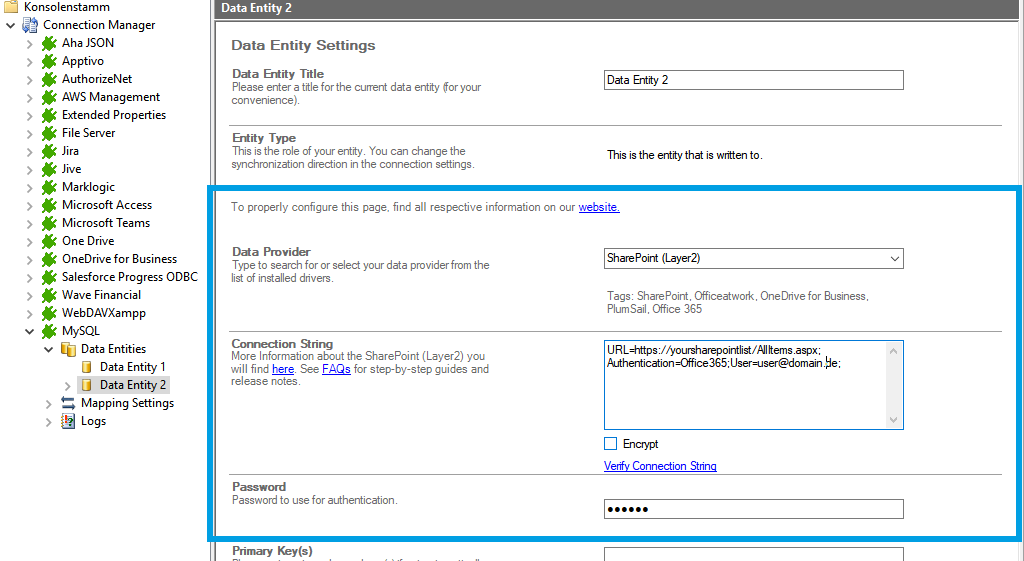Viewport: 1024px width, 561px height.
Task: Click the Mapping Settings arrows icon
Action: (68, 403)
